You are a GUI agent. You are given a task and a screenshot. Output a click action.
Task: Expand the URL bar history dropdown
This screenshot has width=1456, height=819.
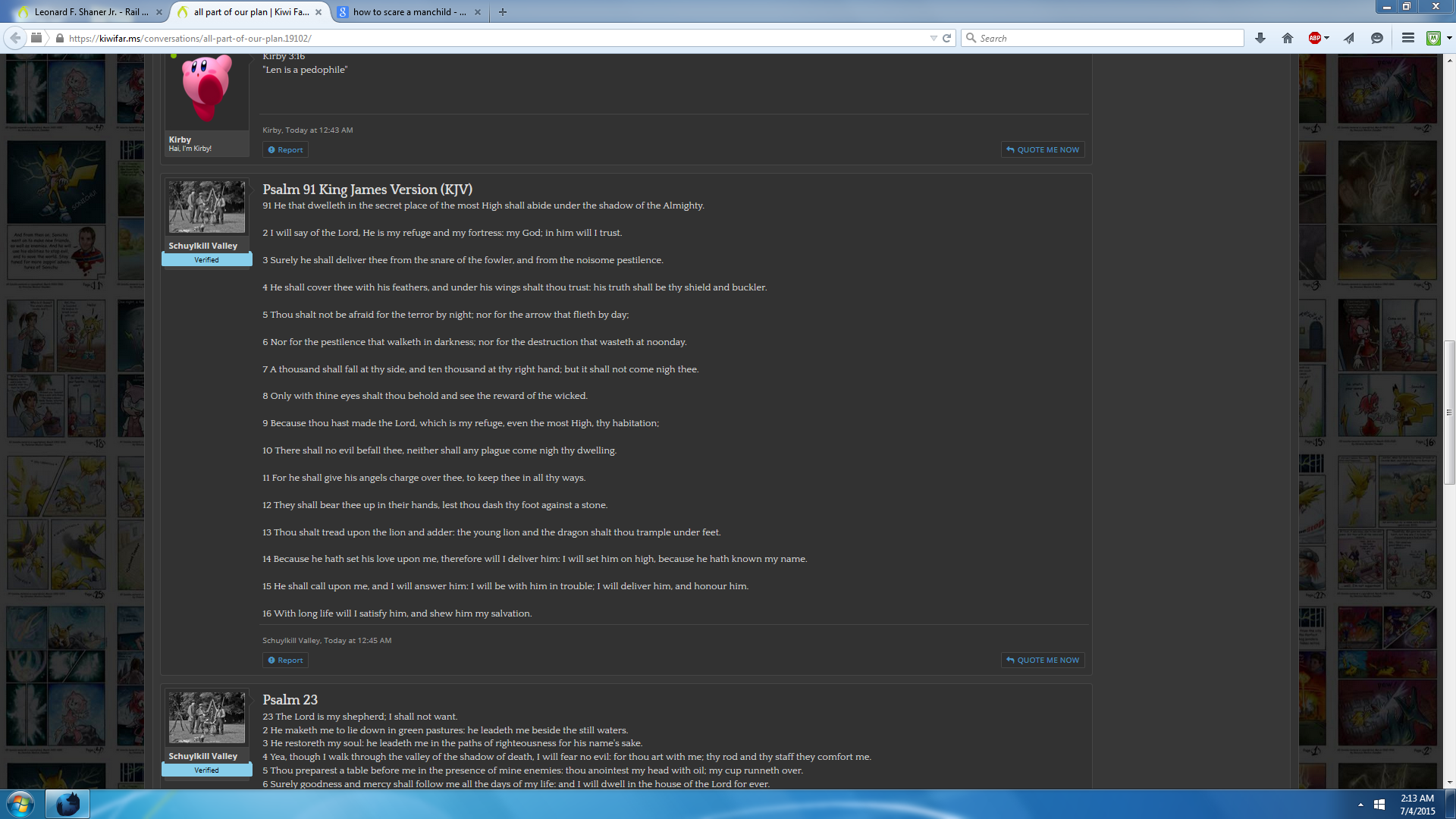pyautogui.click(x=934, y=38)
